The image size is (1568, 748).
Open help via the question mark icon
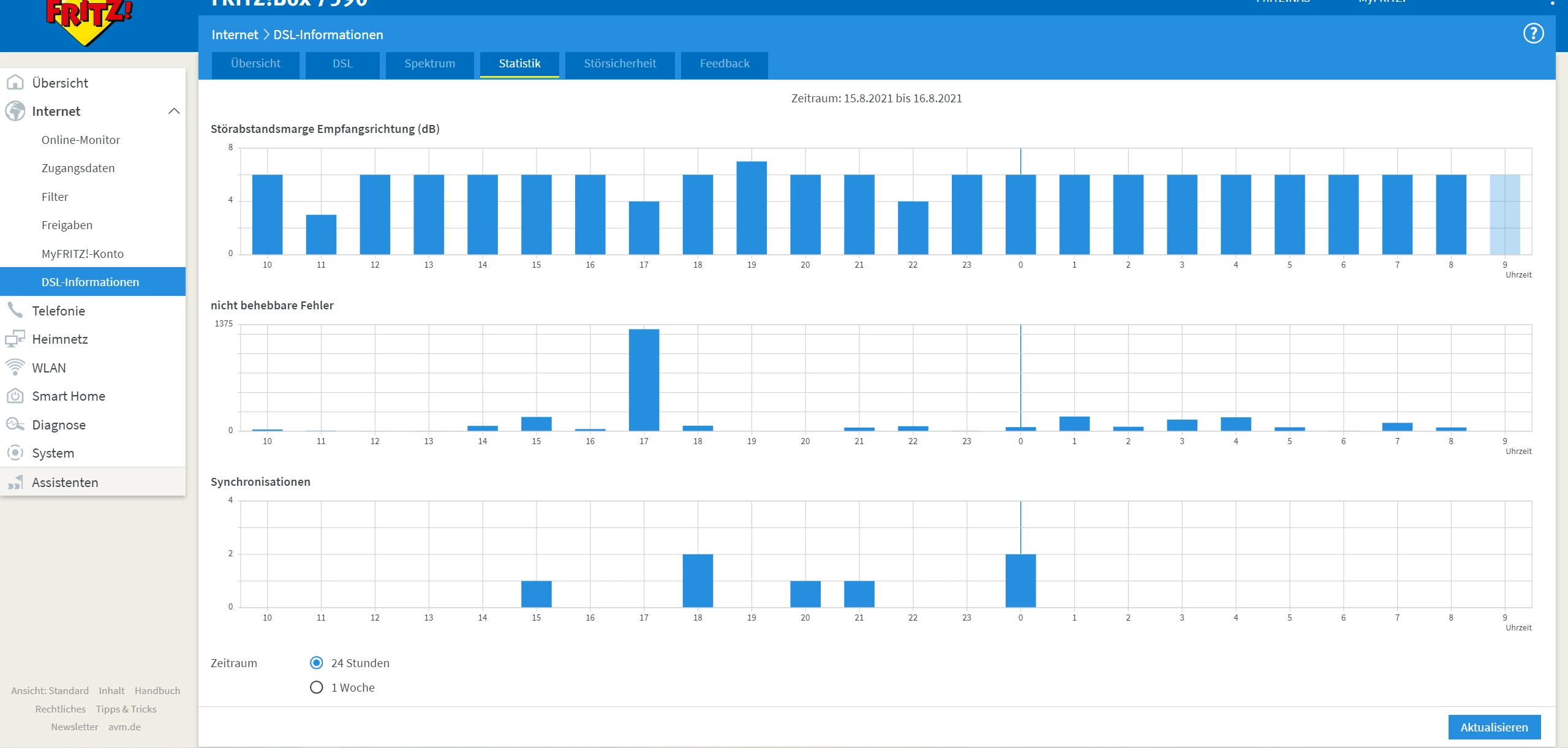(x=1533, y=34)
